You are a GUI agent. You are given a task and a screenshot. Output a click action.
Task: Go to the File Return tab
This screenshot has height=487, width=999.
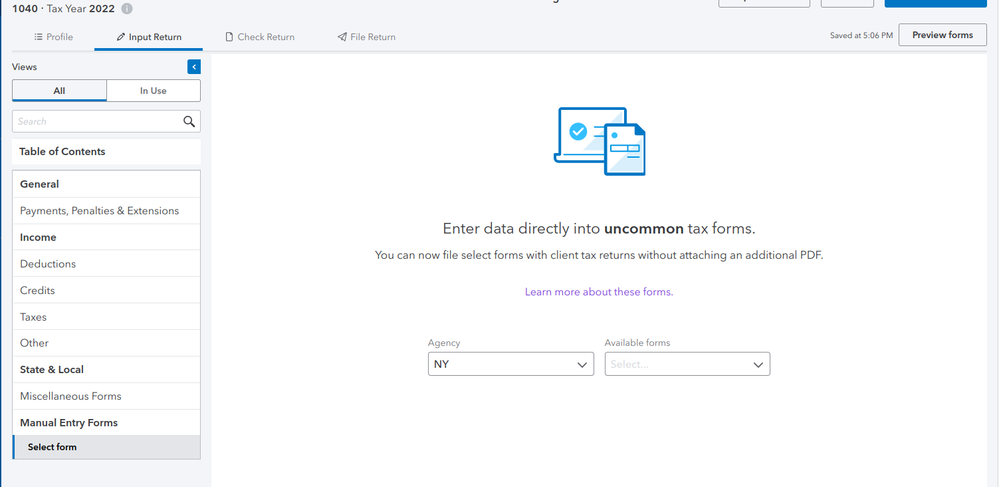point(366,37)
